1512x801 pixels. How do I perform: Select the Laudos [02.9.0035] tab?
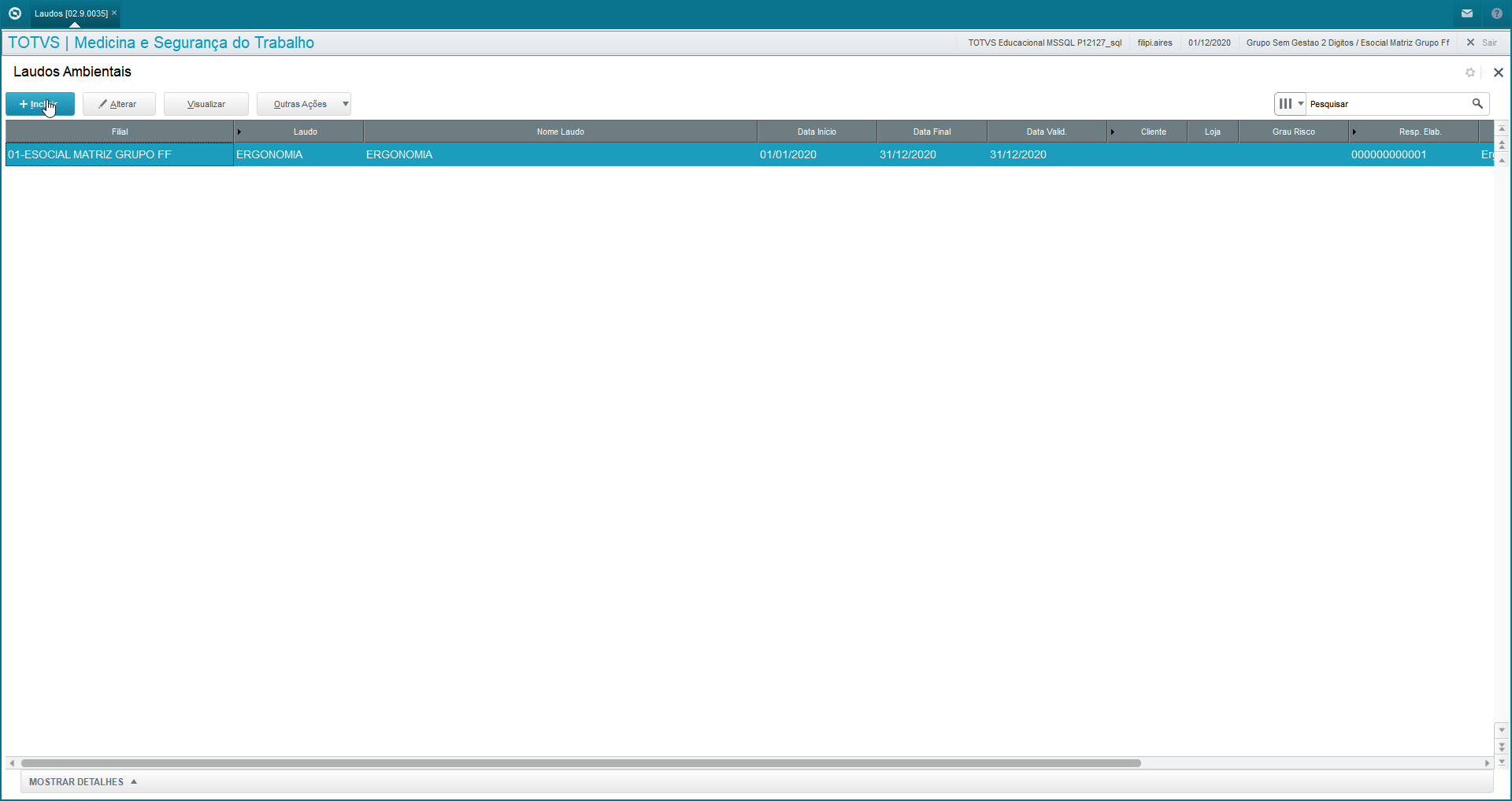71,13
